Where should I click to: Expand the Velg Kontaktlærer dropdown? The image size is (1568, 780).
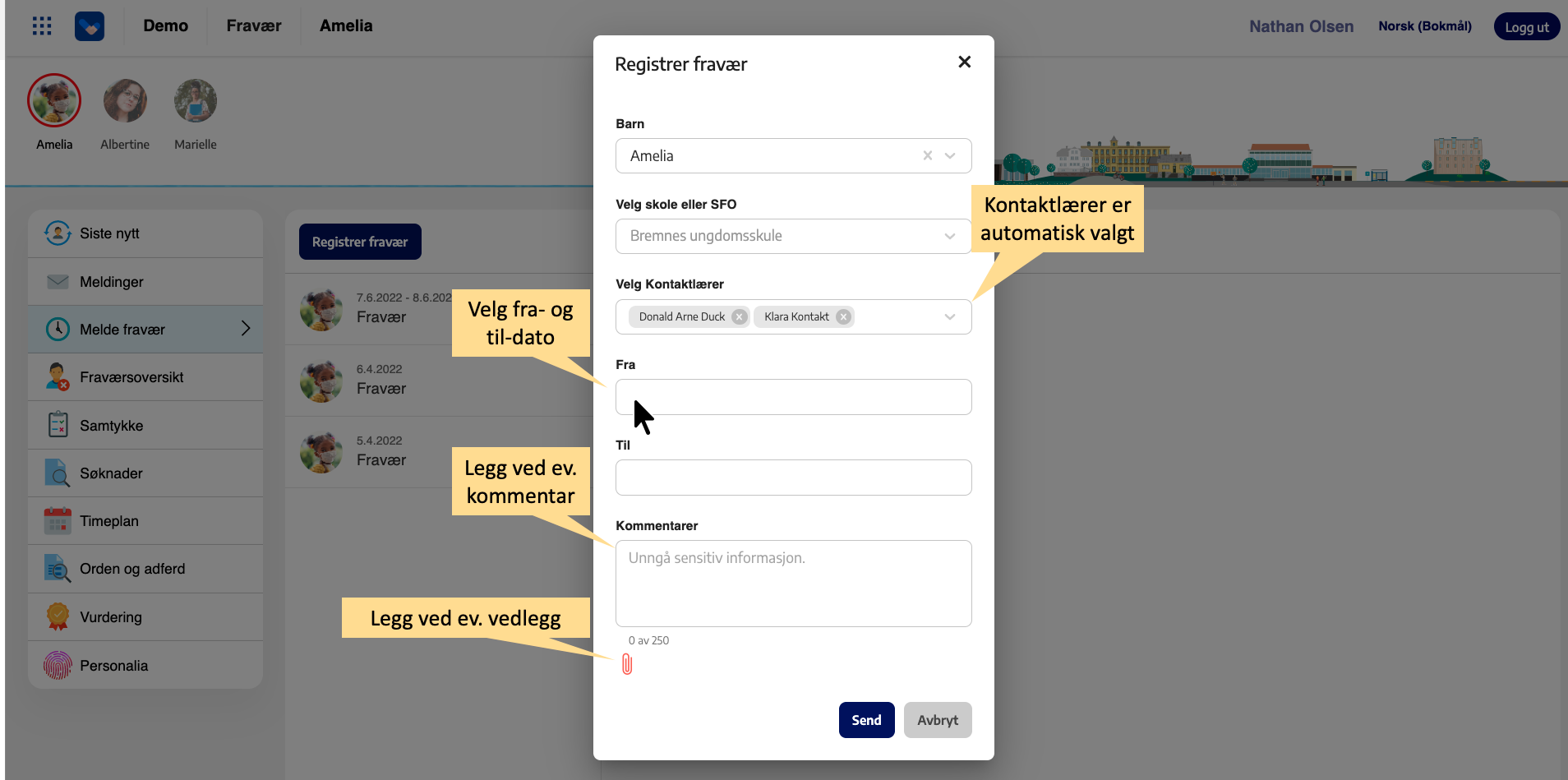950,316
